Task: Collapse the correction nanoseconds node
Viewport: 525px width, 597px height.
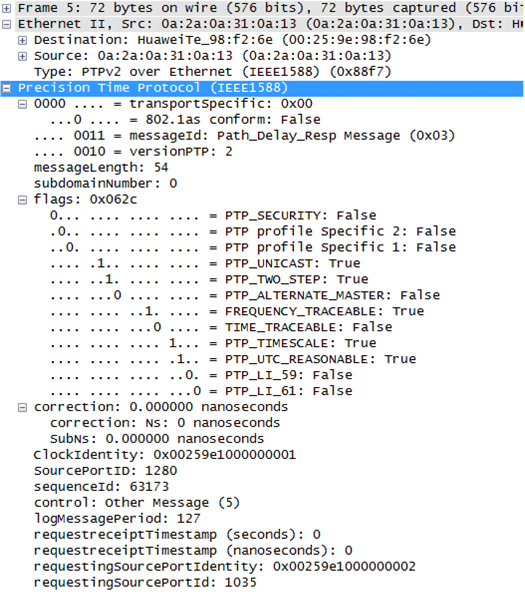Action: tap(22, 407)
